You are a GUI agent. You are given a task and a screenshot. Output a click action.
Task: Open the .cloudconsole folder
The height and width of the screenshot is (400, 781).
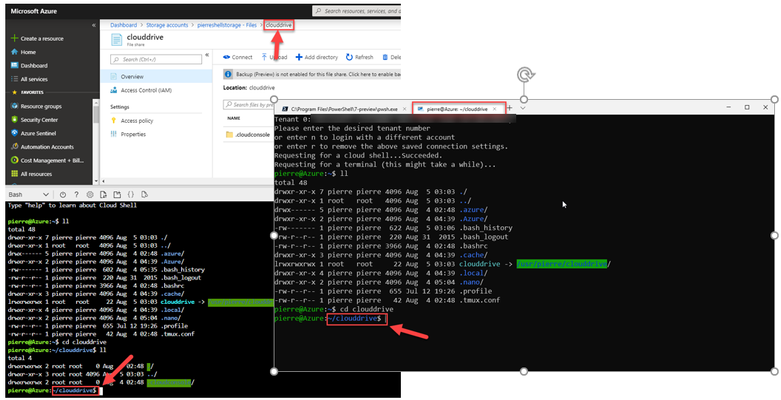coord(248,134)
